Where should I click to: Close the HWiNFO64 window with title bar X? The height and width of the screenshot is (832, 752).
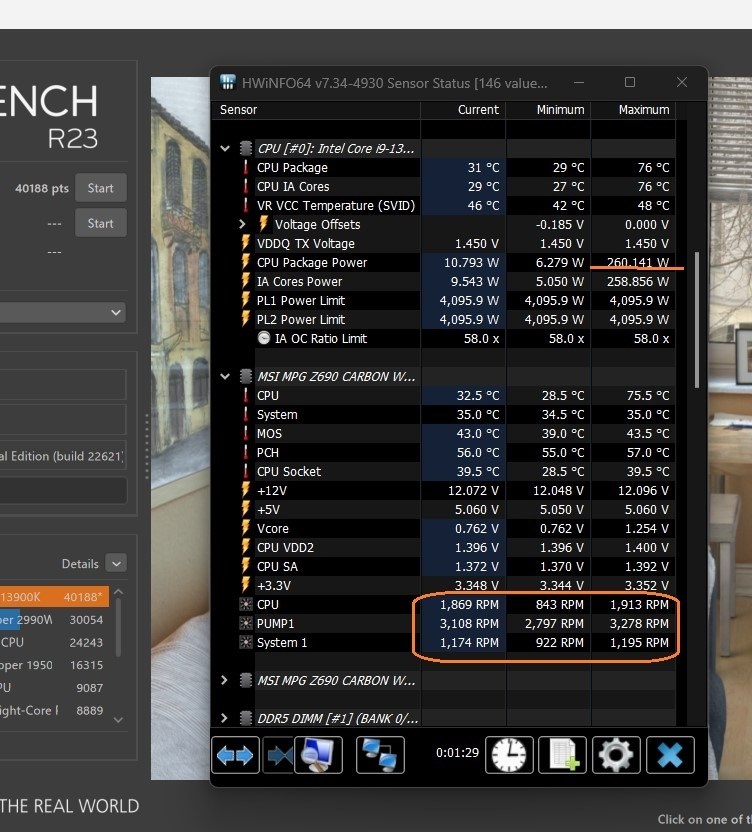[x=682, y=82]
